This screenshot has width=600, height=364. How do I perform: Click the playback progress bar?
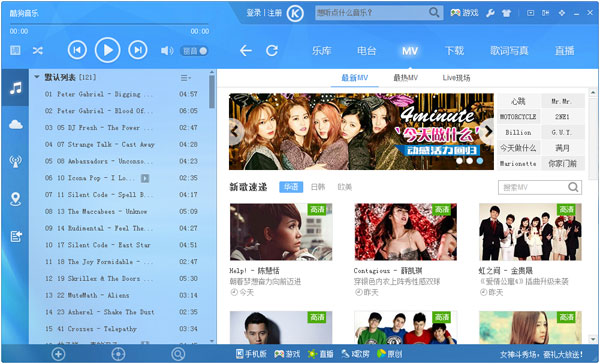pos(109,24)
